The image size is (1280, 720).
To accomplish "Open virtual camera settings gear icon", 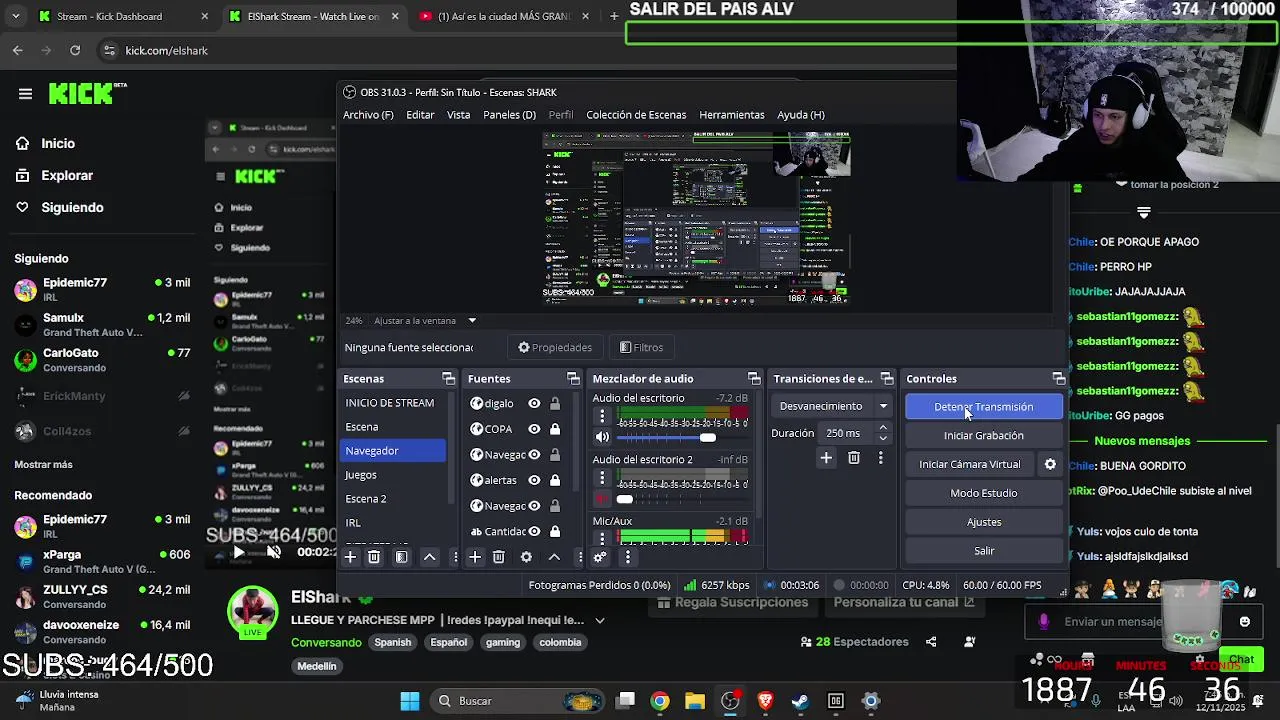I will pos(1050,464).
